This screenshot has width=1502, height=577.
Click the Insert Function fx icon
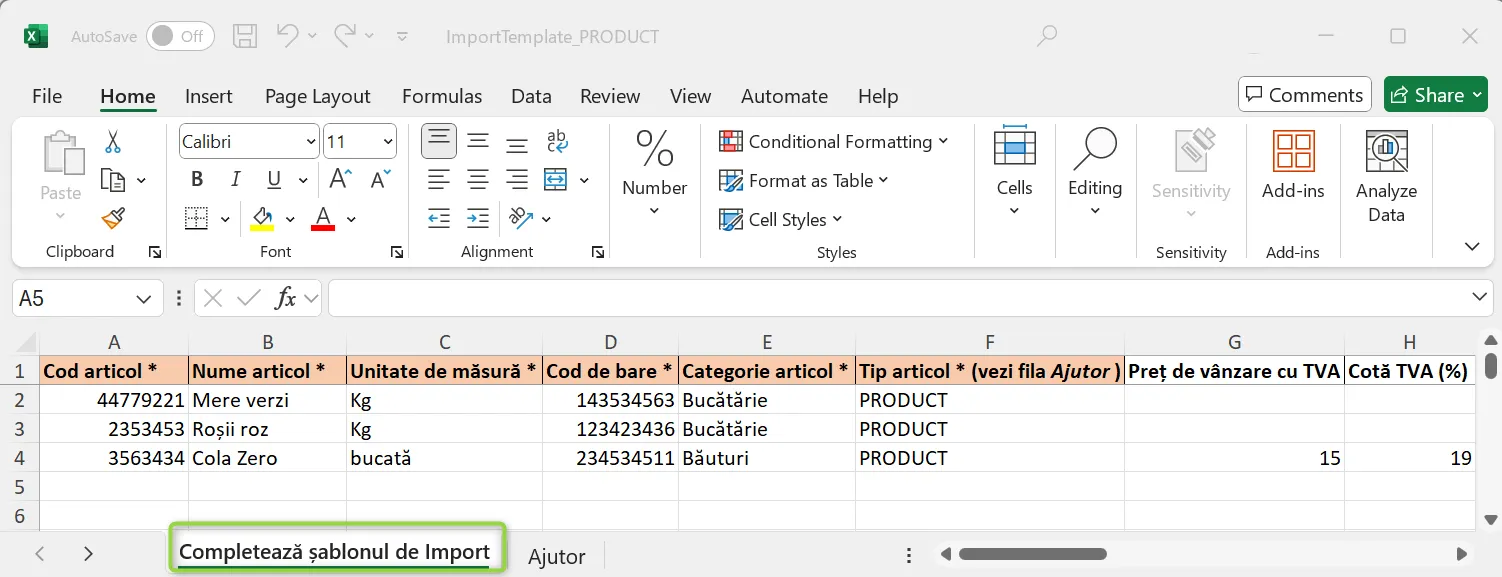[286, 297]
